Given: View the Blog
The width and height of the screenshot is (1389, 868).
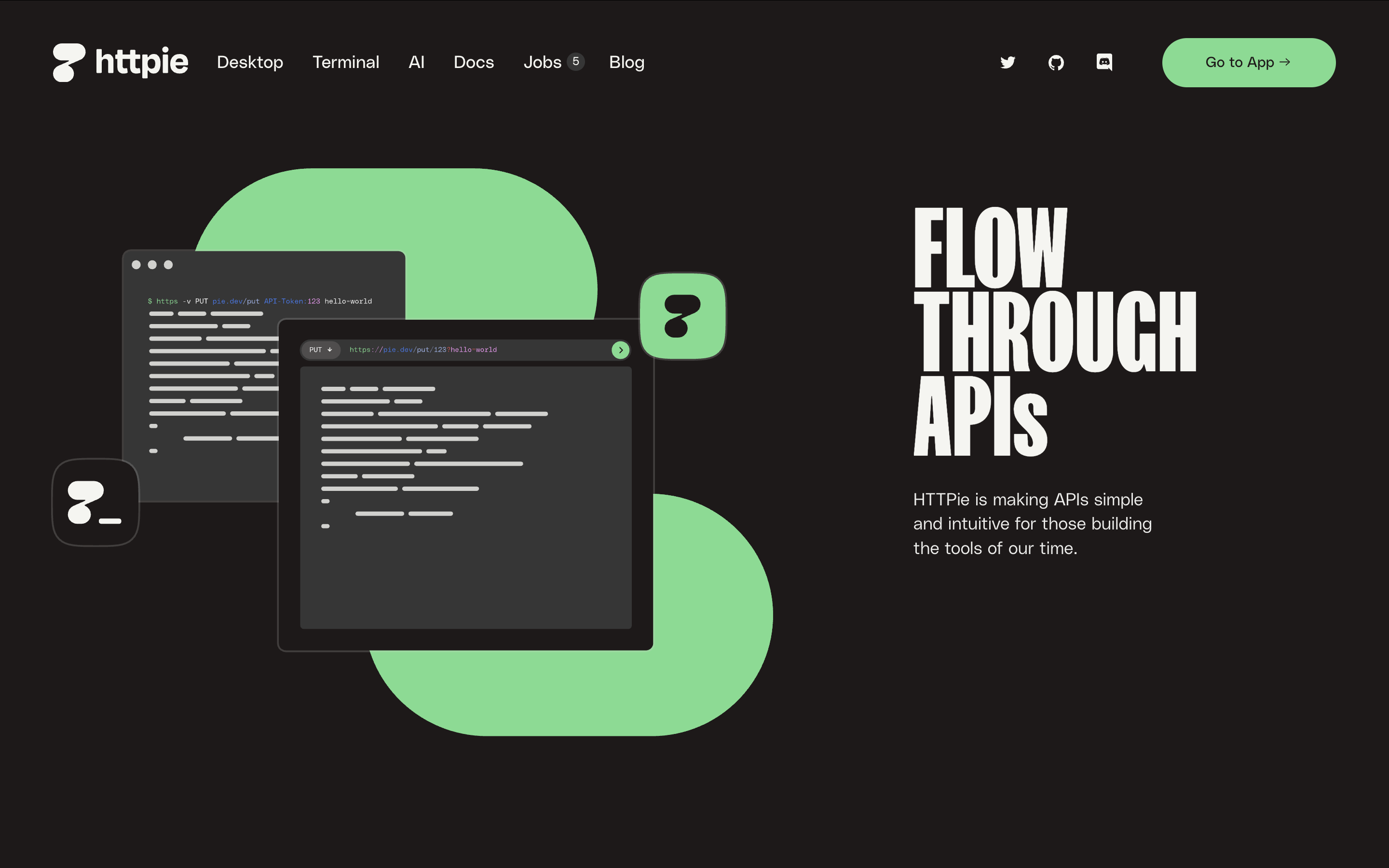Looking at the screenshot, I should tap(626, 63).
